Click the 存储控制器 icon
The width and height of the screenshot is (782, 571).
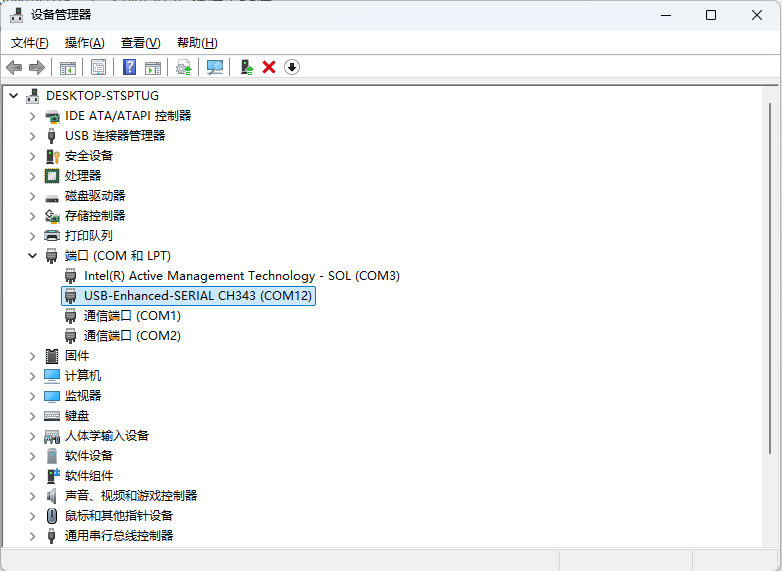click(x=52, y=216)
